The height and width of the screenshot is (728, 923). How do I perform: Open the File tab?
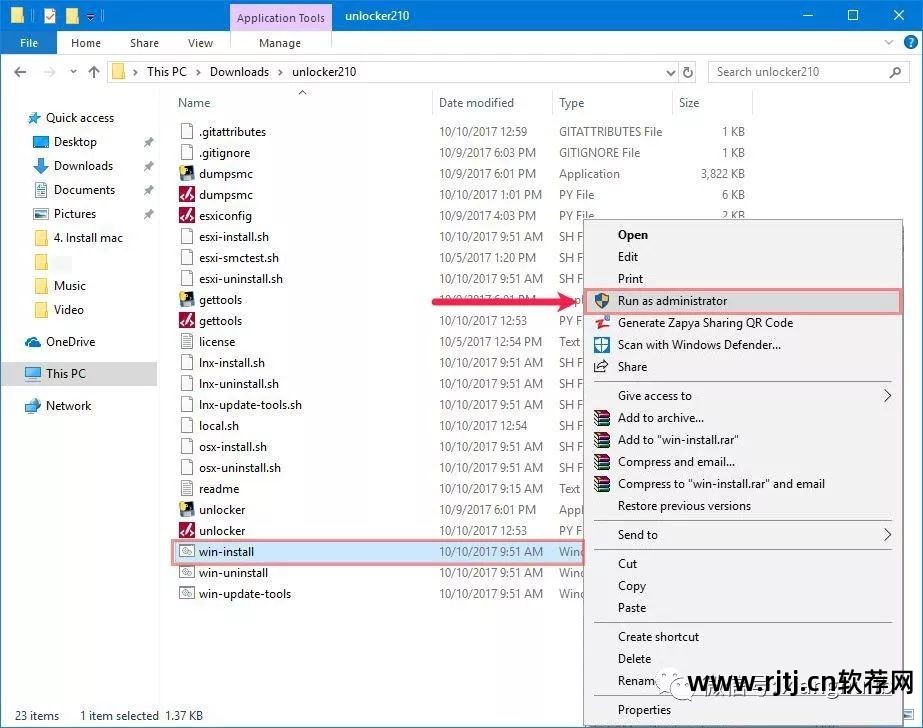(29, 43)
